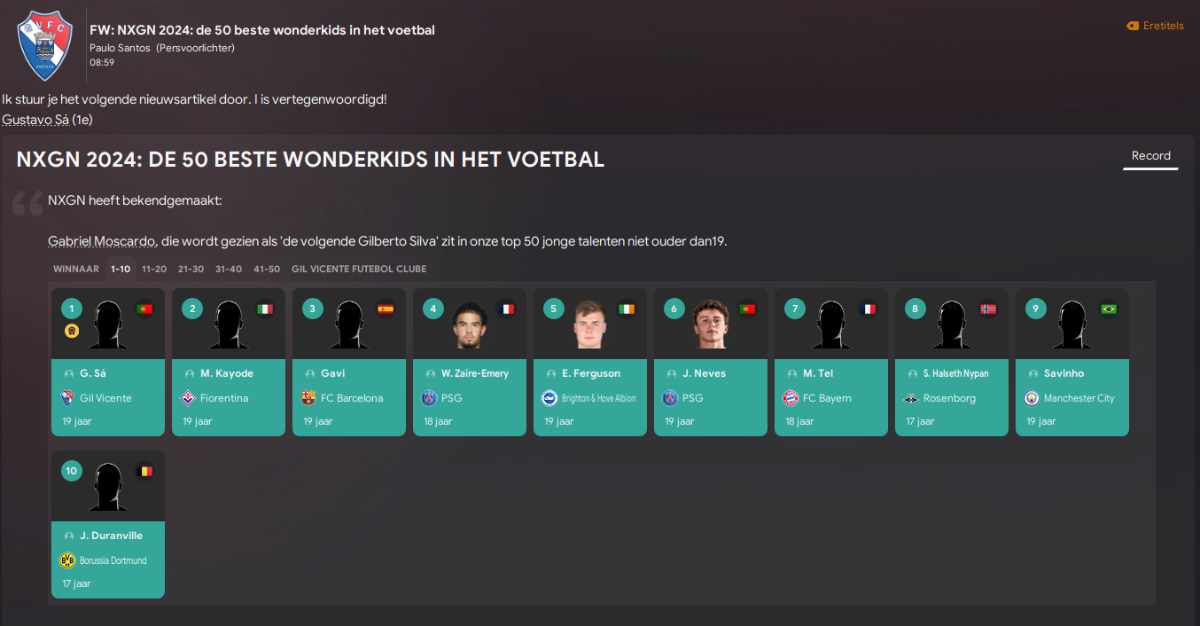Image resolution: width=1200 pixels, height=626 pixels.
Task: Open the 41-50 ranking tab
Action: point(267,269)
